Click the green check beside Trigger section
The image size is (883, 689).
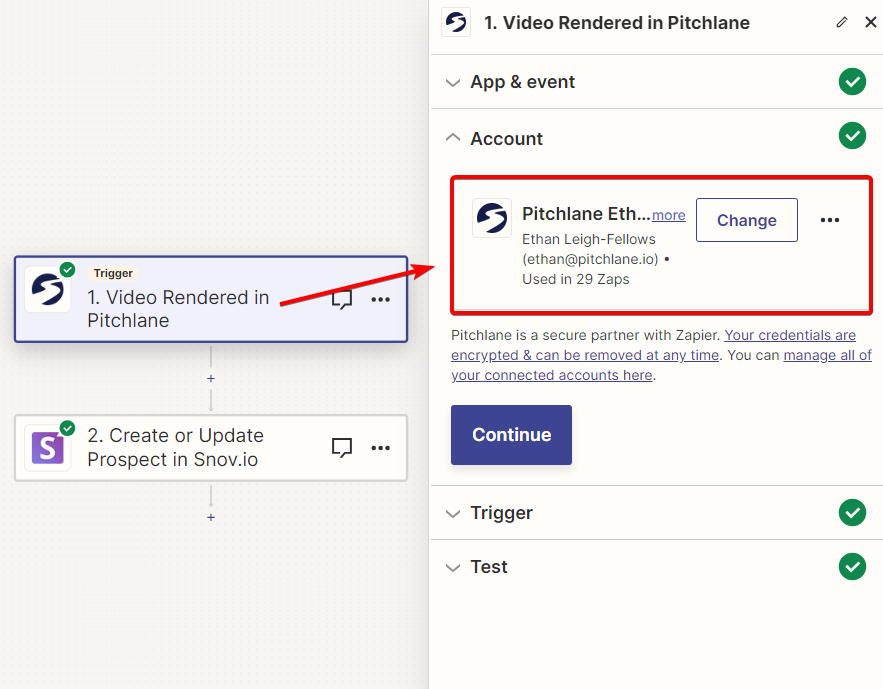pyautogui.click(x=852, y=513)
